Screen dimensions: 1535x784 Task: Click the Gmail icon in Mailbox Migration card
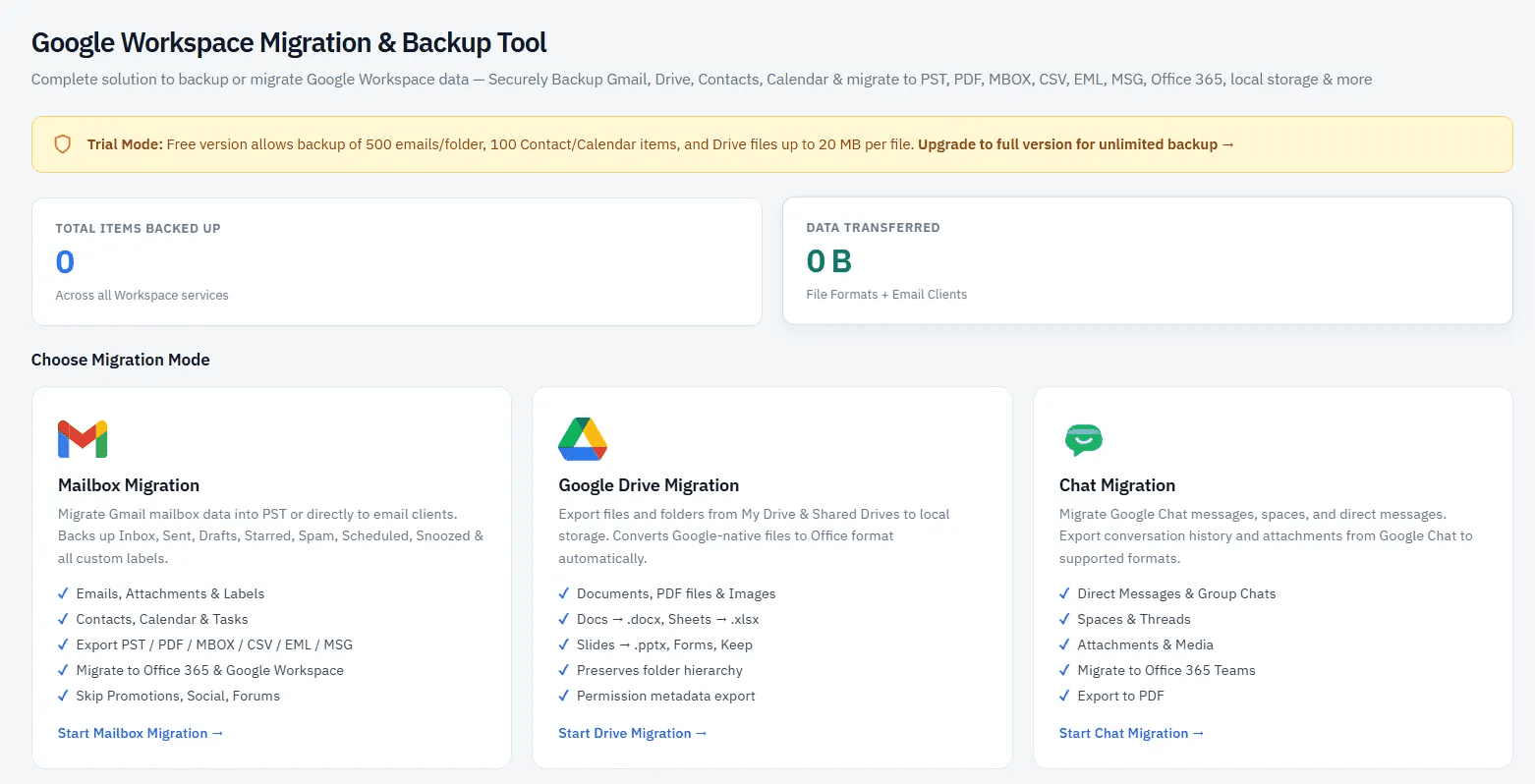click(x=83, y=439)
